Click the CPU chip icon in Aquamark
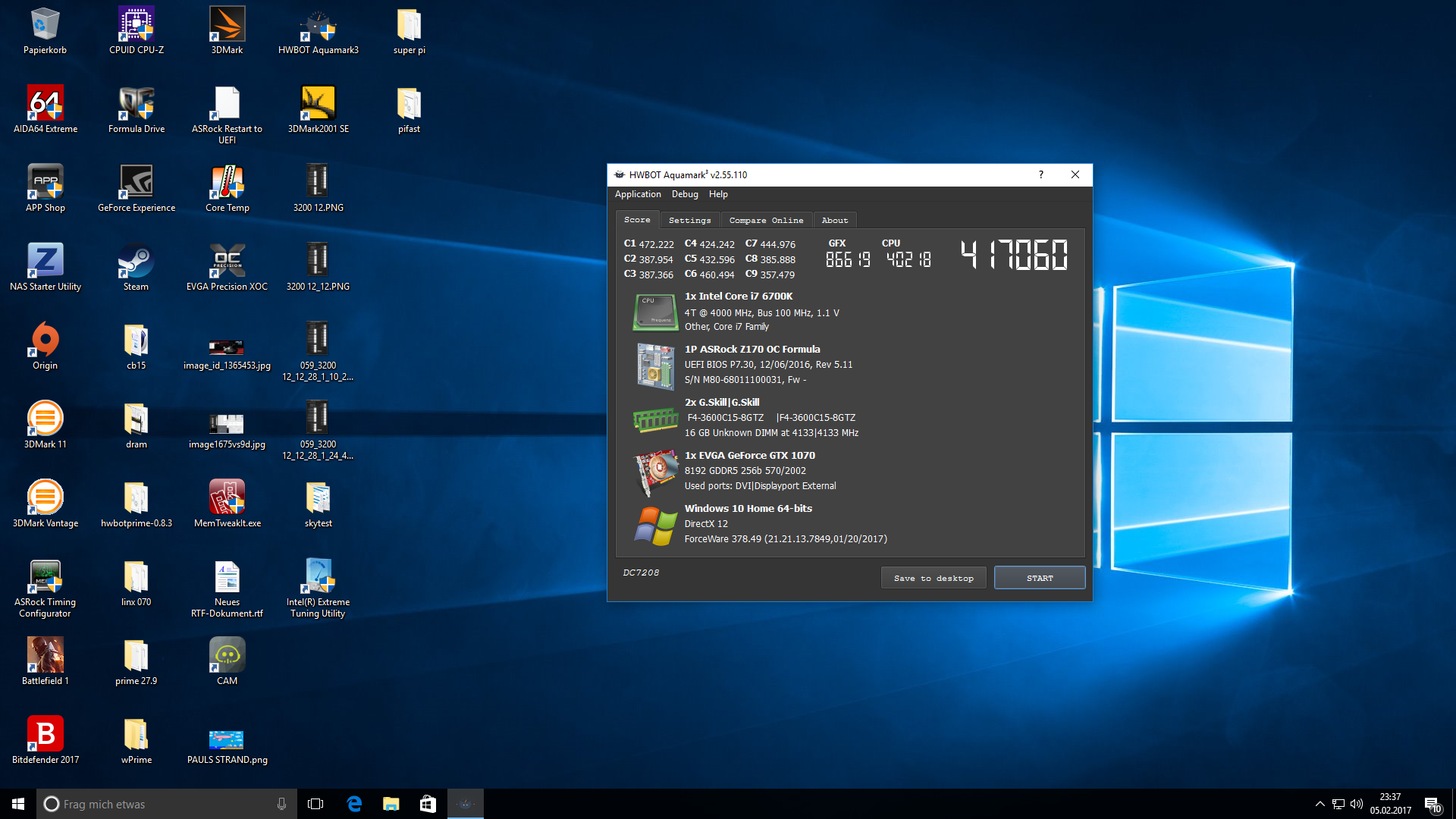 click(x=655, y=312)
